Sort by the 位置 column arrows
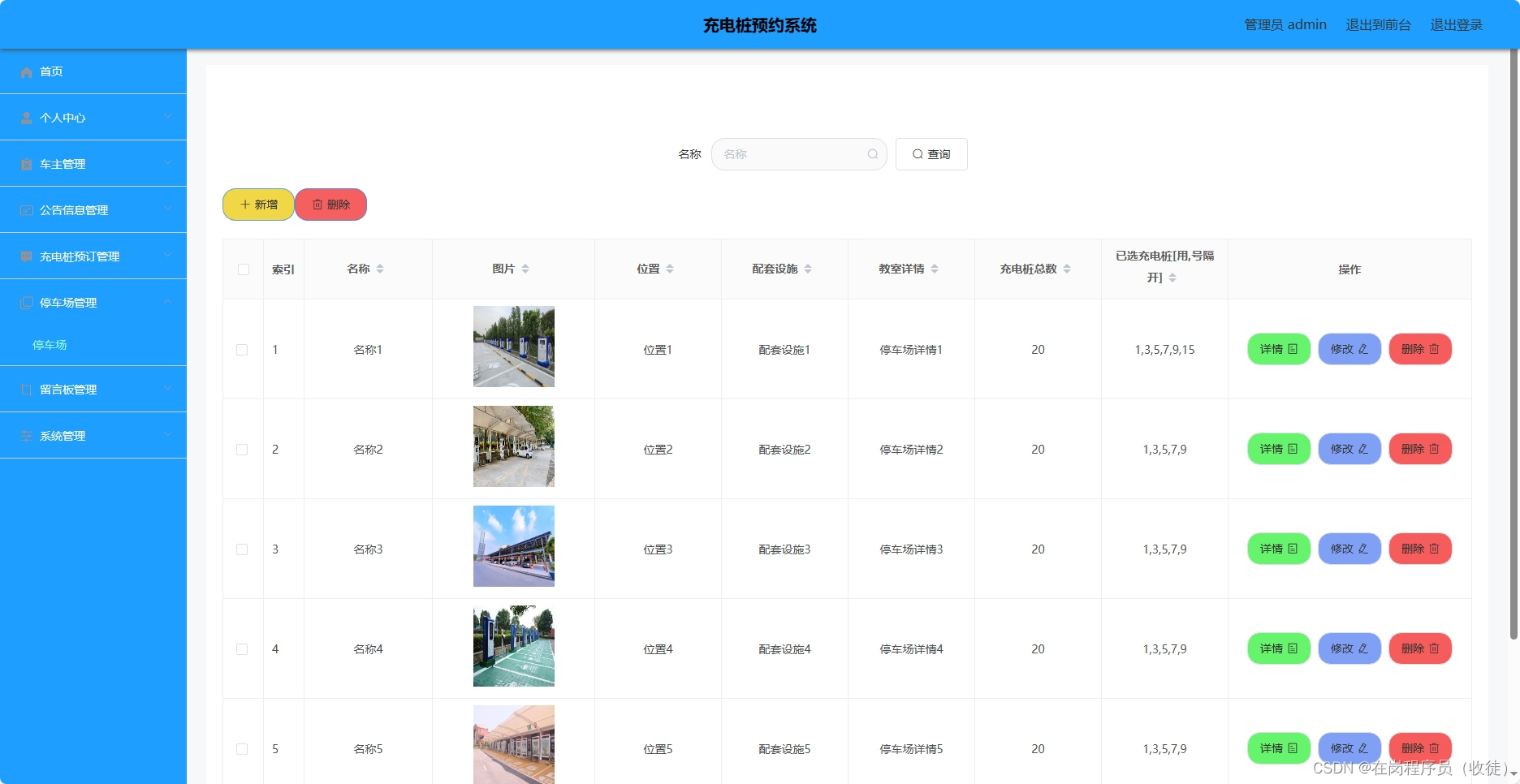1520x784 pixels. 670,269
